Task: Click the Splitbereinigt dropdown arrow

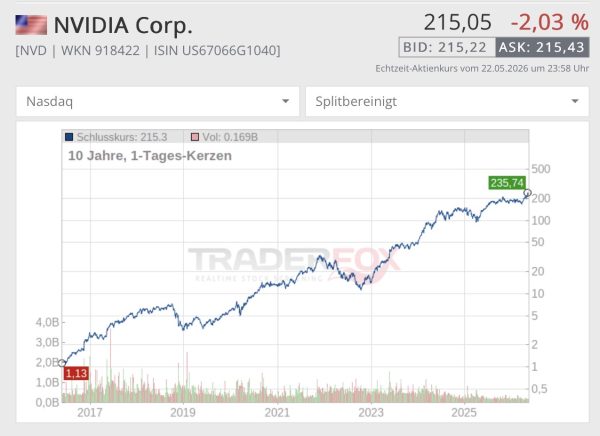Action: tap(575, 101)
